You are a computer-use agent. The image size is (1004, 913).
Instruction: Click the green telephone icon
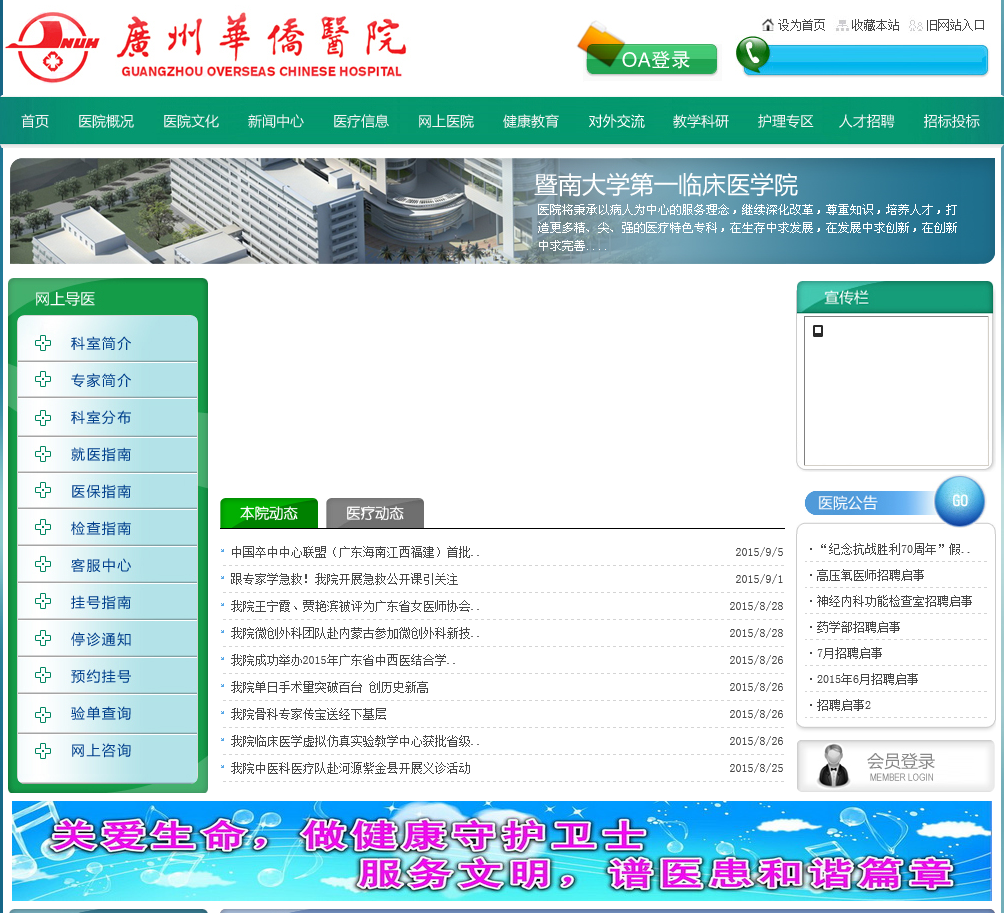click(x=752, y=54)
